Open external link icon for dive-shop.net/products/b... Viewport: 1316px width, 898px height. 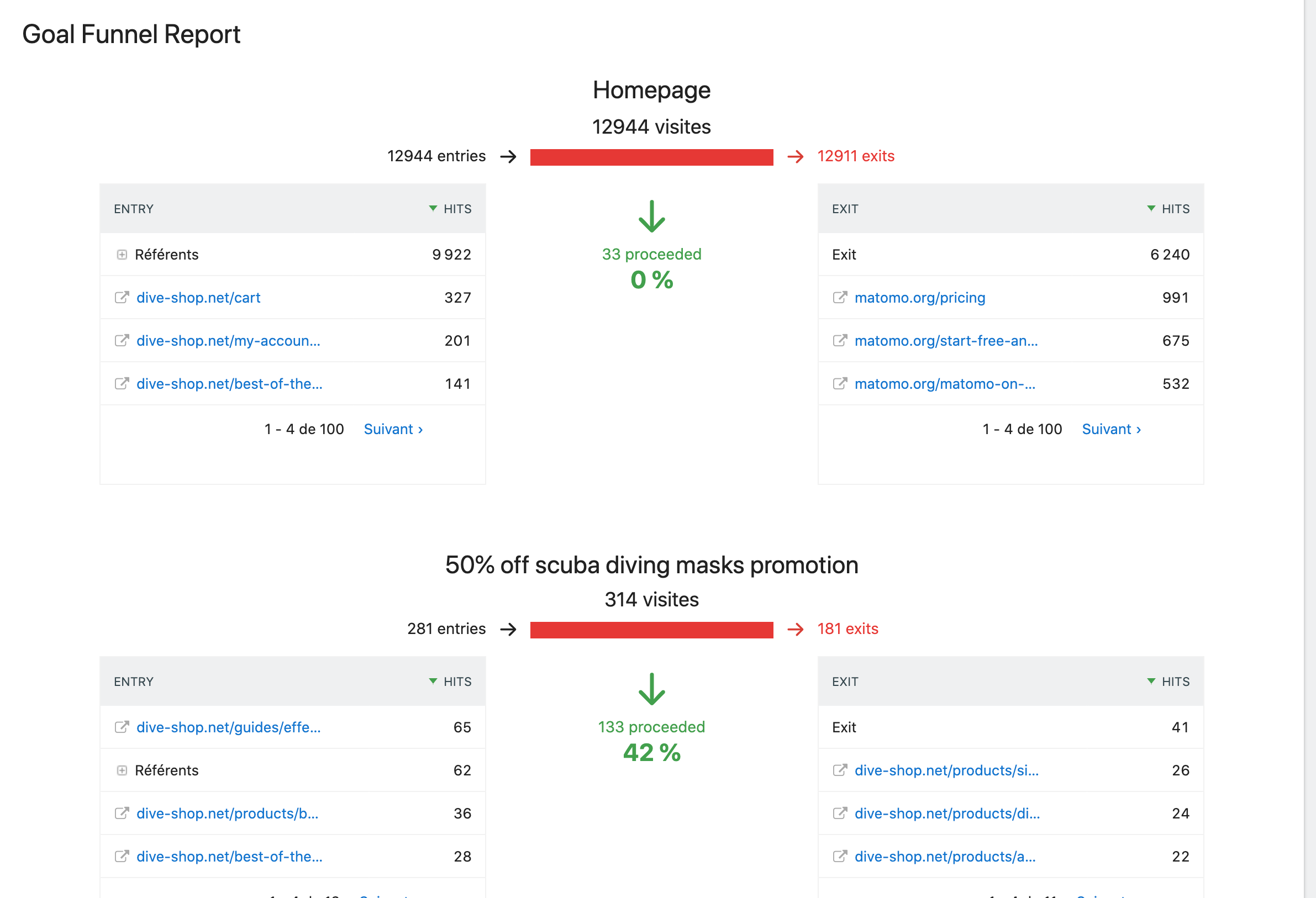click(x=122, y=813)
